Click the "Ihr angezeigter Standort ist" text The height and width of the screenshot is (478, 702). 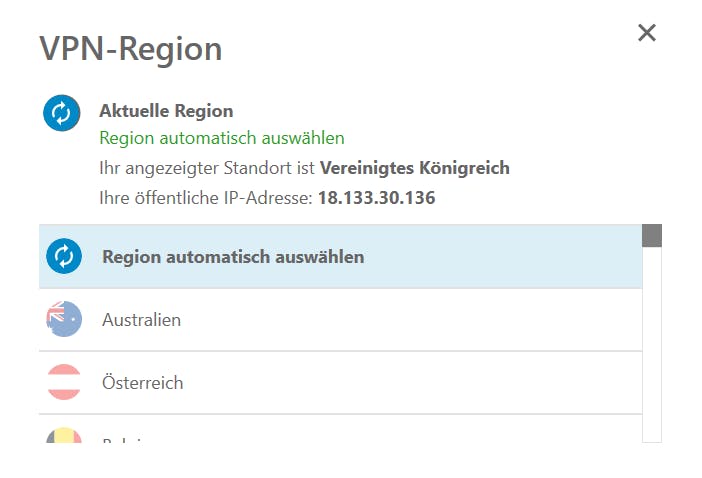207,168
